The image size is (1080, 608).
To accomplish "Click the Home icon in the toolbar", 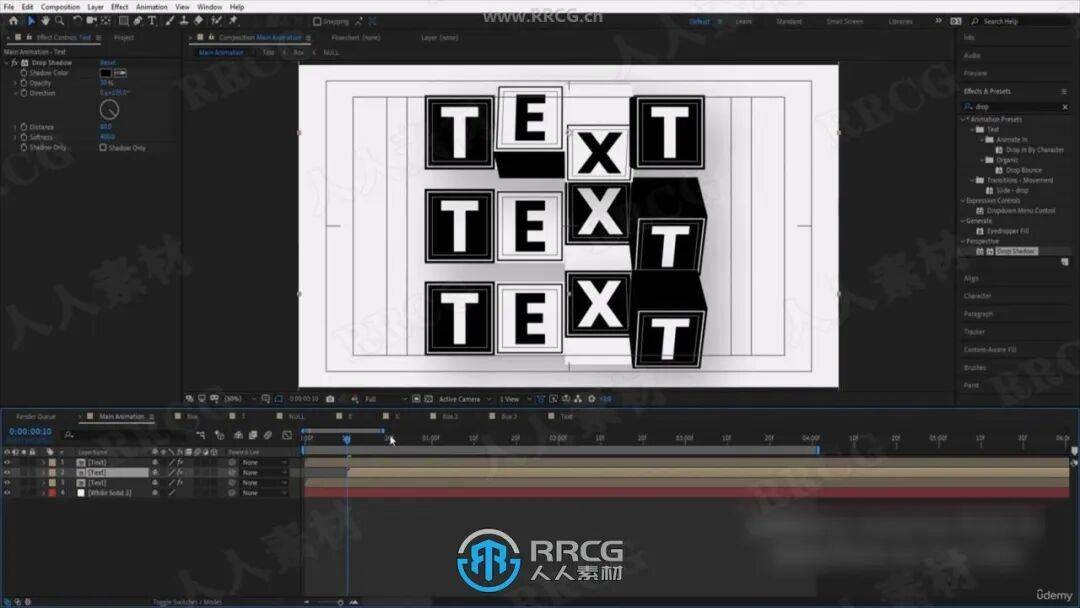I will tap(14, 20).
